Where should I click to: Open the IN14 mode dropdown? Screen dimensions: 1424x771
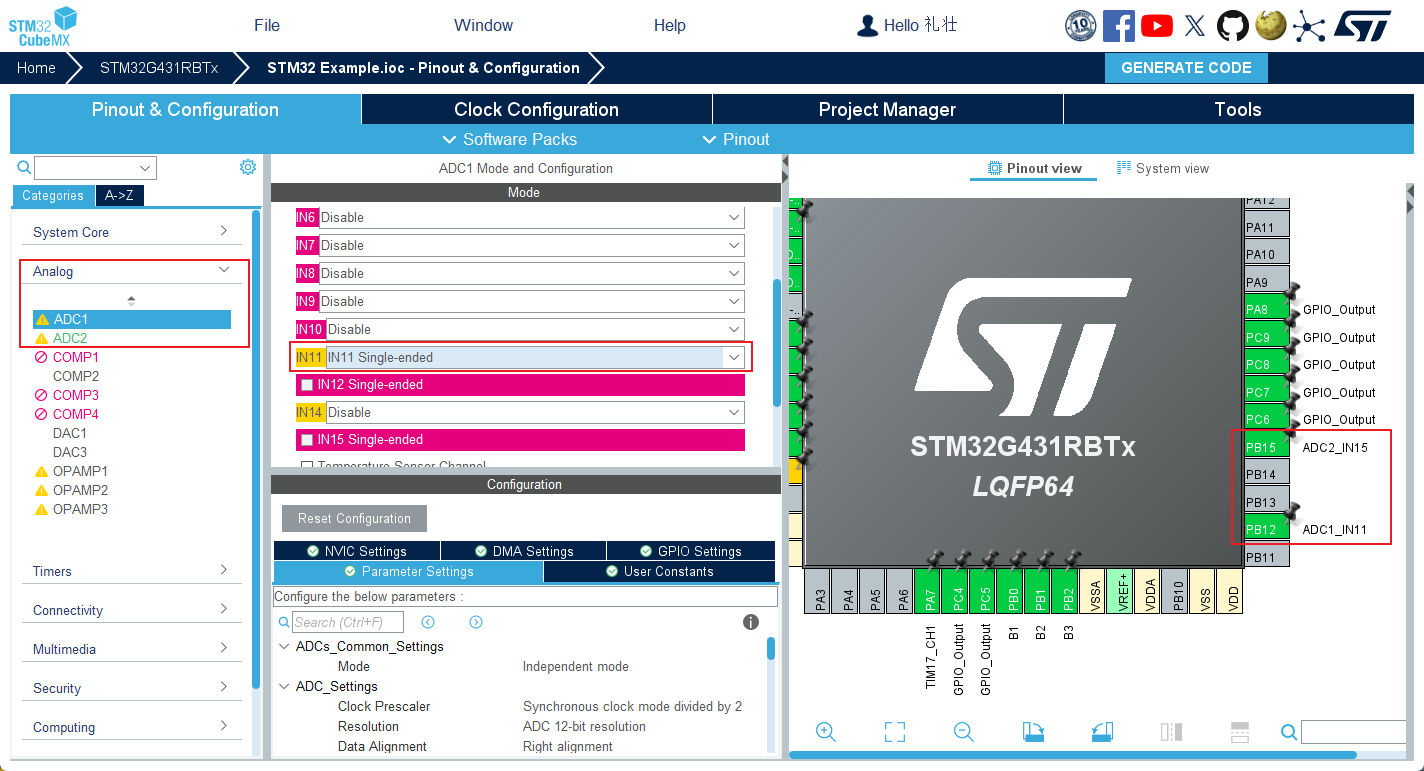coord(734,412)
